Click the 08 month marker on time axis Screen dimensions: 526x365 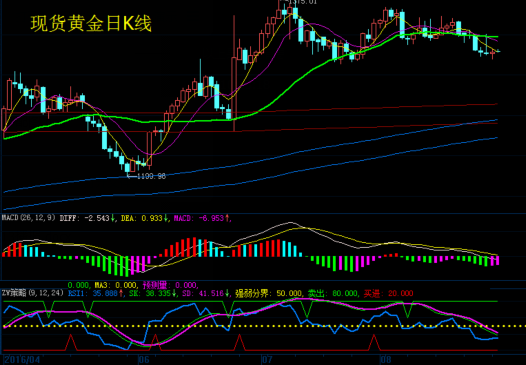tap(386, 360)
